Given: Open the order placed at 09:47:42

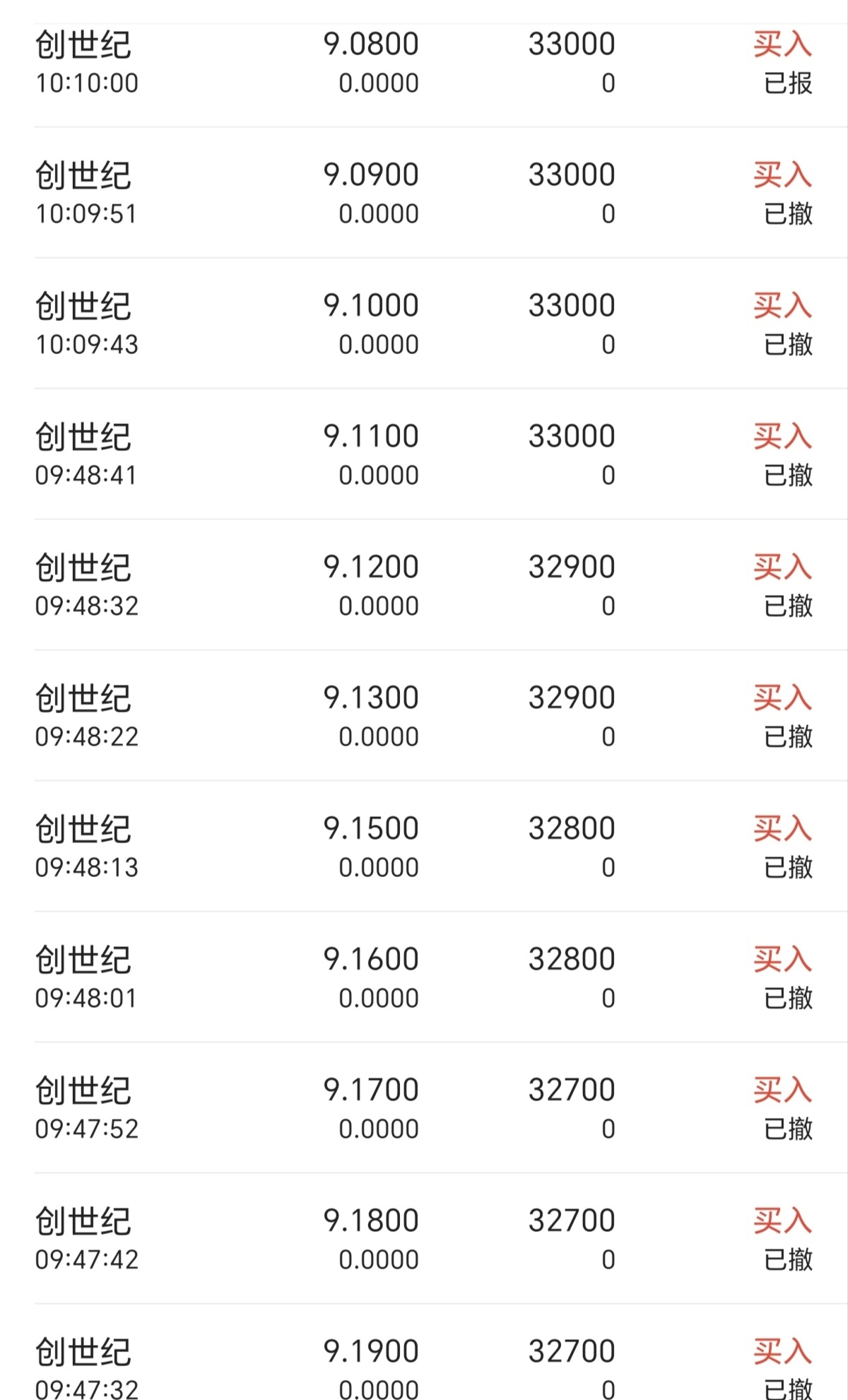Looking at the screenshot, I should coord(424,1239).
